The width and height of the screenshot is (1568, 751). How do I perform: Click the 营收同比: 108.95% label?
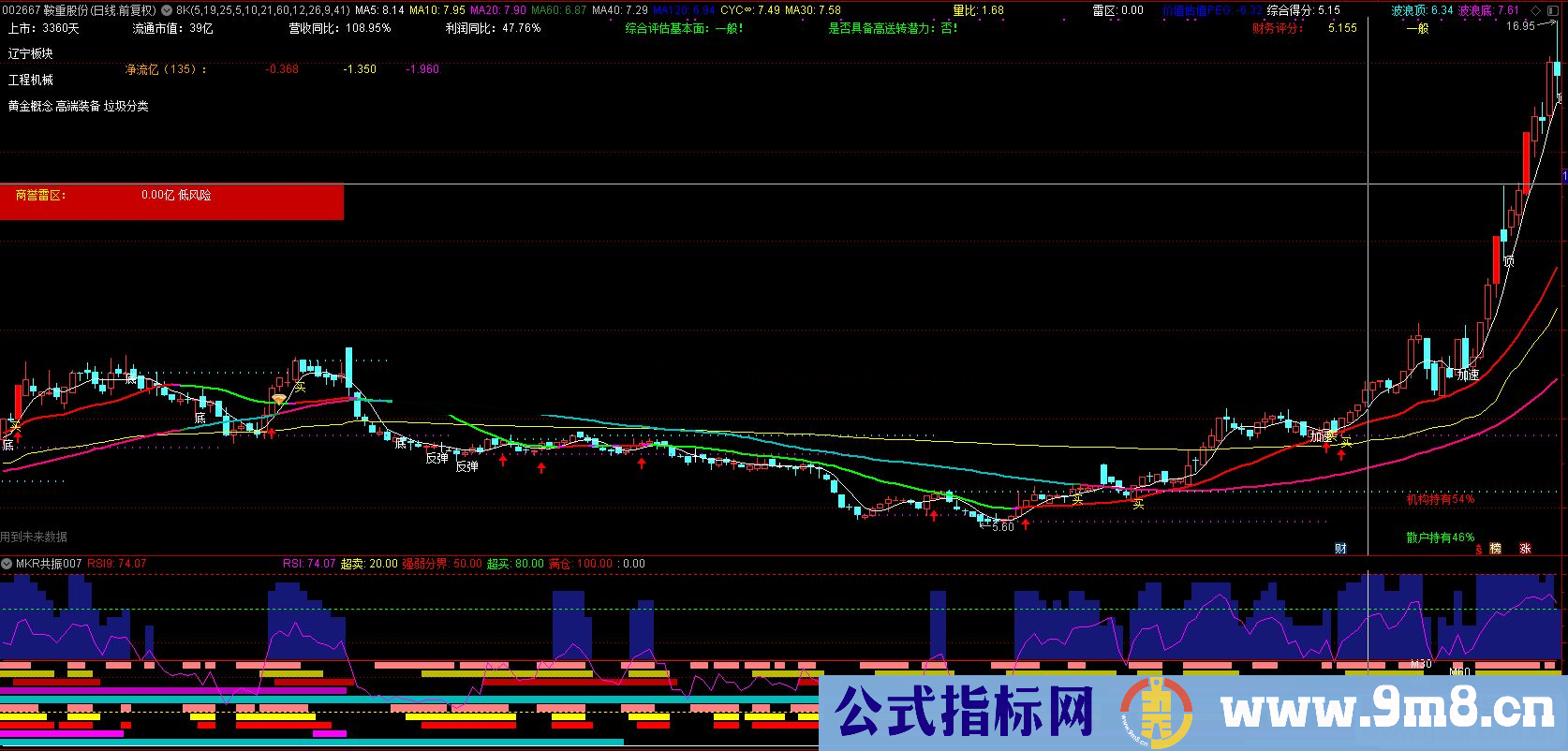pos(340,28)
